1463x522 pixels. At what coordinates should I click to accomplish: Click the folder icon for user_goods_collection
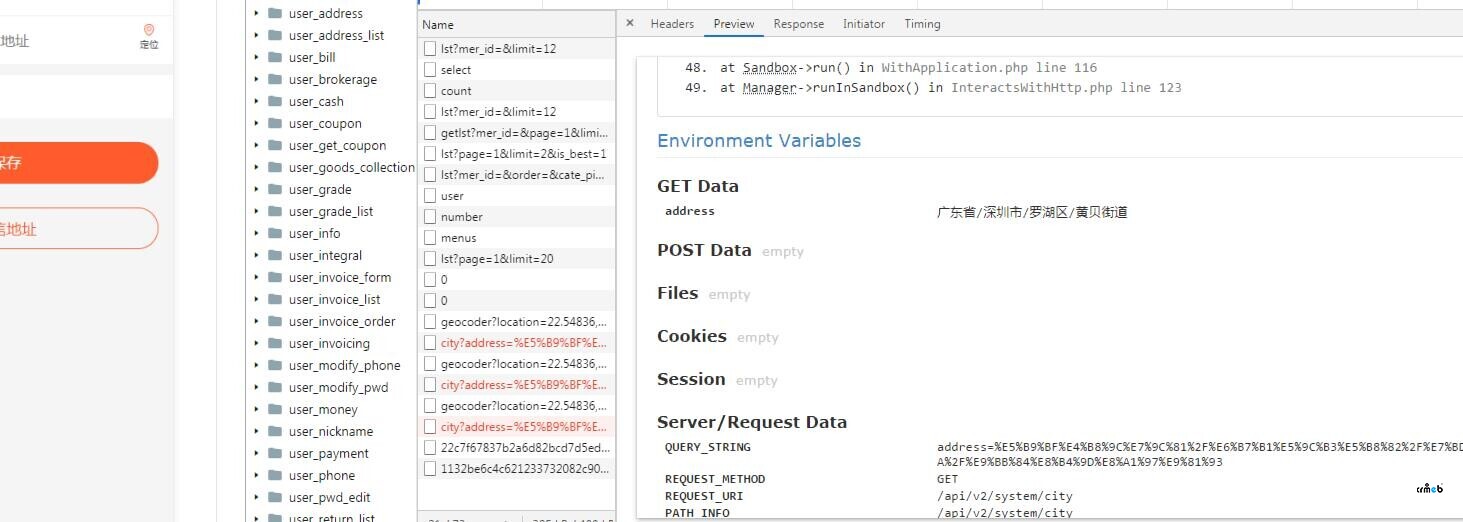pyautogui.click(x=275, y=167)
